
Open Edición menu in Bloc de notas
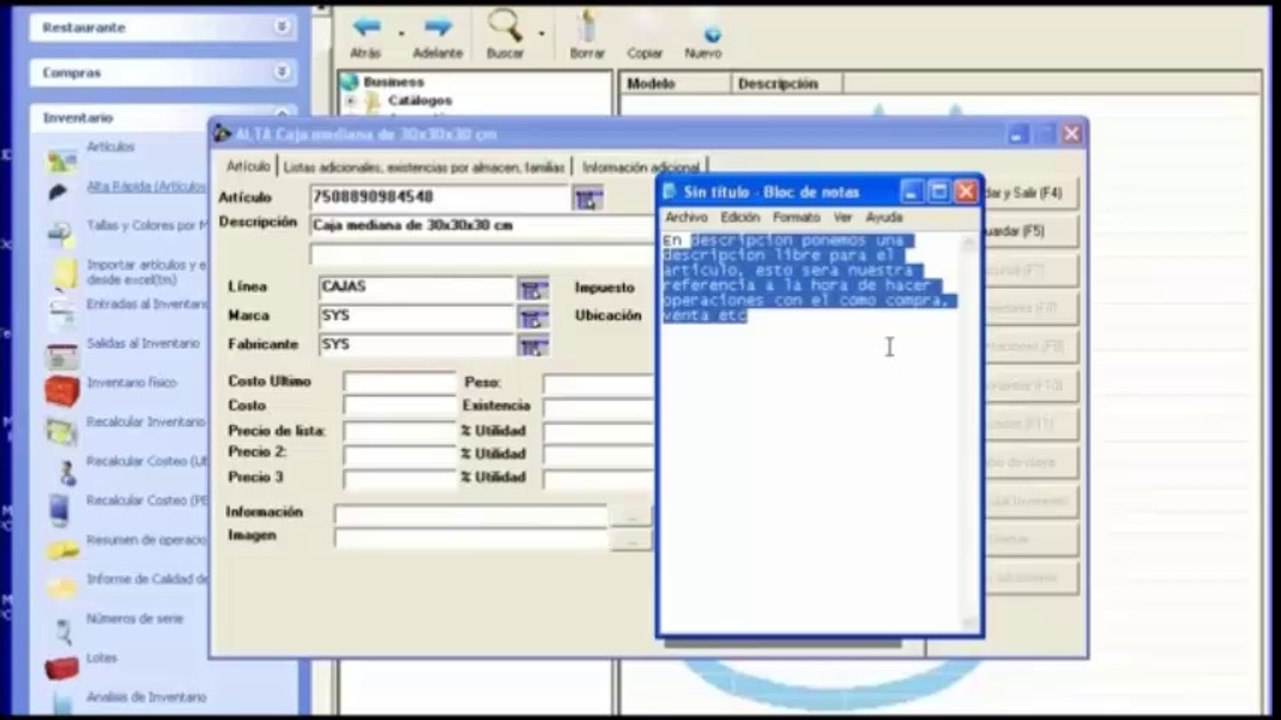click(740, 217)
